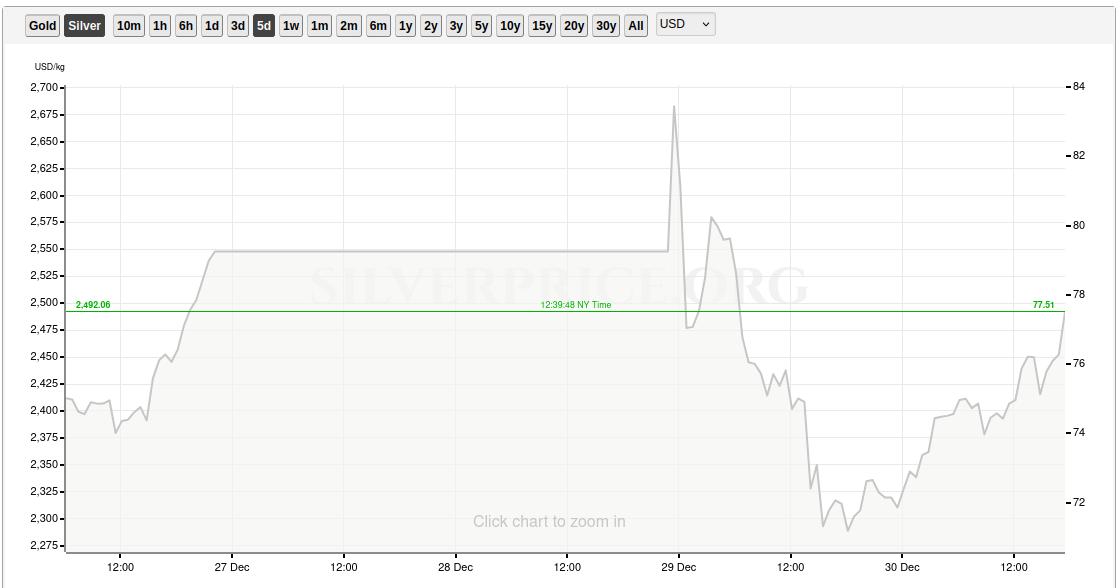Image resolution: width=1120 pixels, height=588 pixels.
Task: Select the 2m range button
Action: click(349, 26)
